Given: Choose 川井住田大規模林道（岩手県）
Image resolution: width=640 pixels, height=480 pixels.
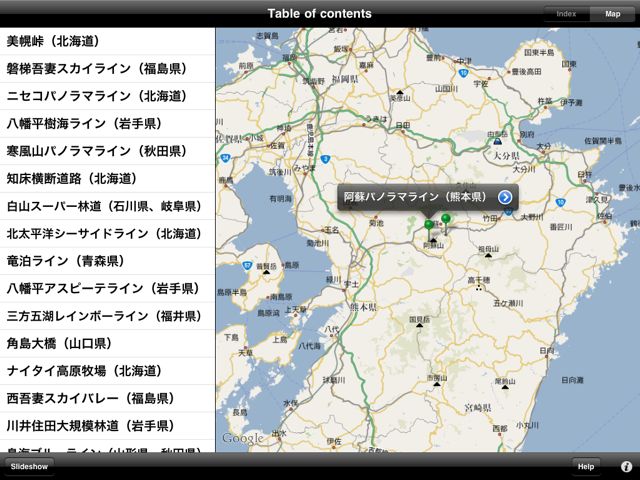Looking at the screenshot, I should pos(107,426).
